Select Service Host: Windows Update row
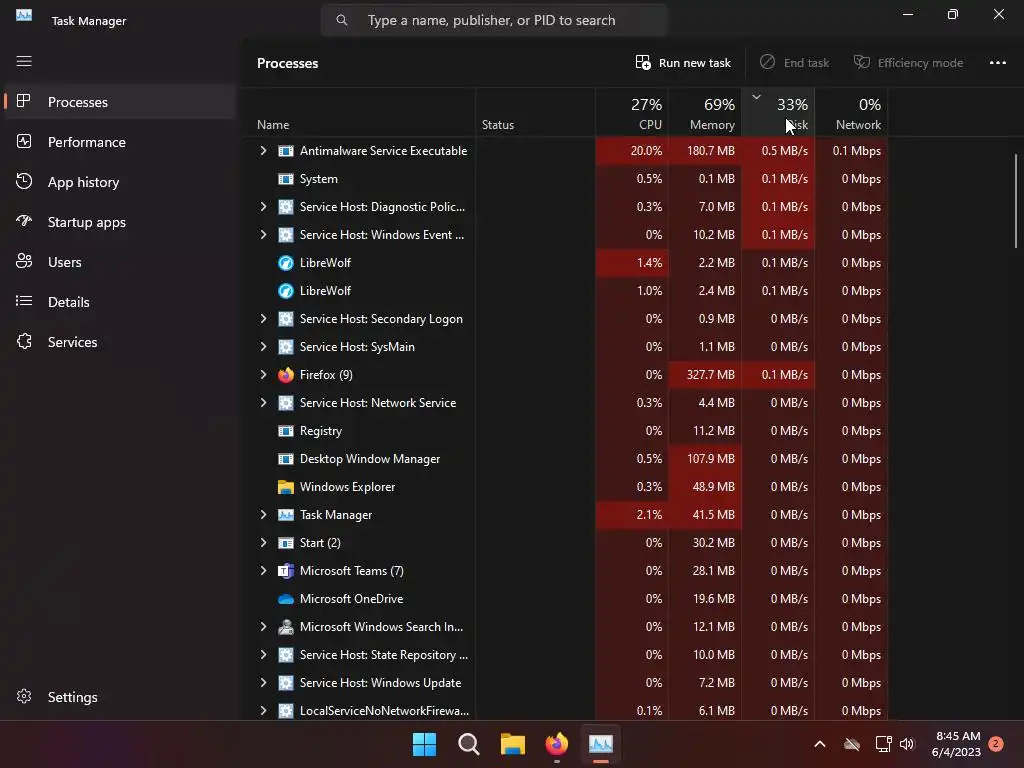The height and width of the screenshot is (768, 1024). click(566, 683)
